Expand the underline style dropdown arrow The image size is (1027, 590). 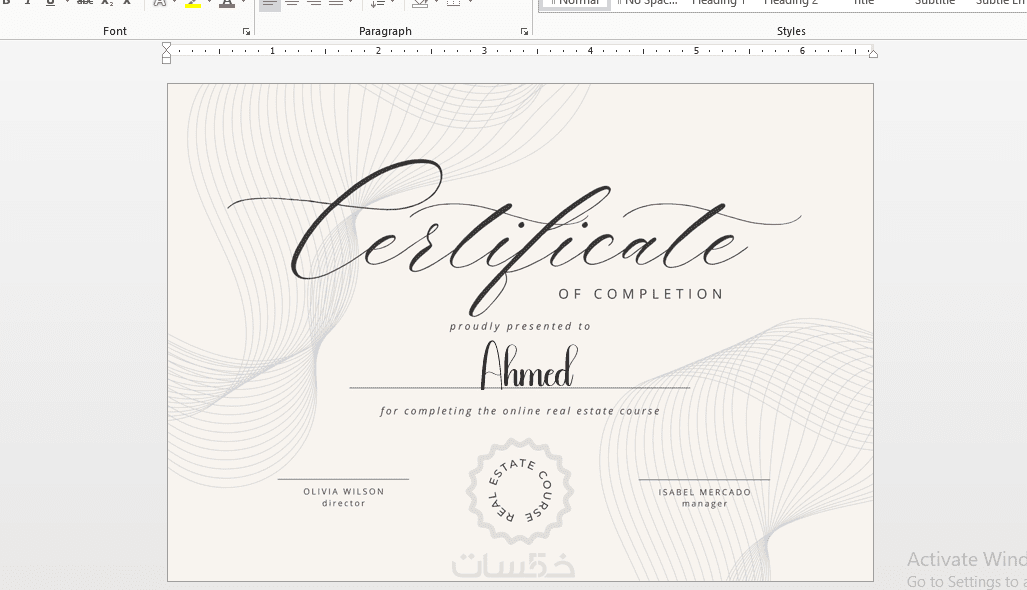point(67,3)
